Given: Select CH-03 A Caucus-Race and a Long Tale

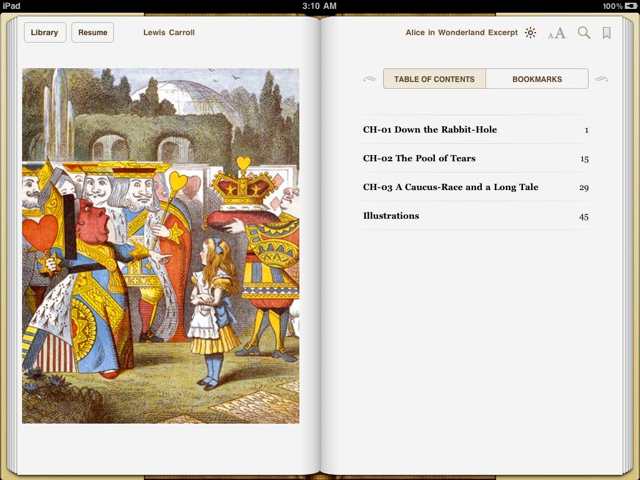Looking at the screenshot, I should click(450, 187).
